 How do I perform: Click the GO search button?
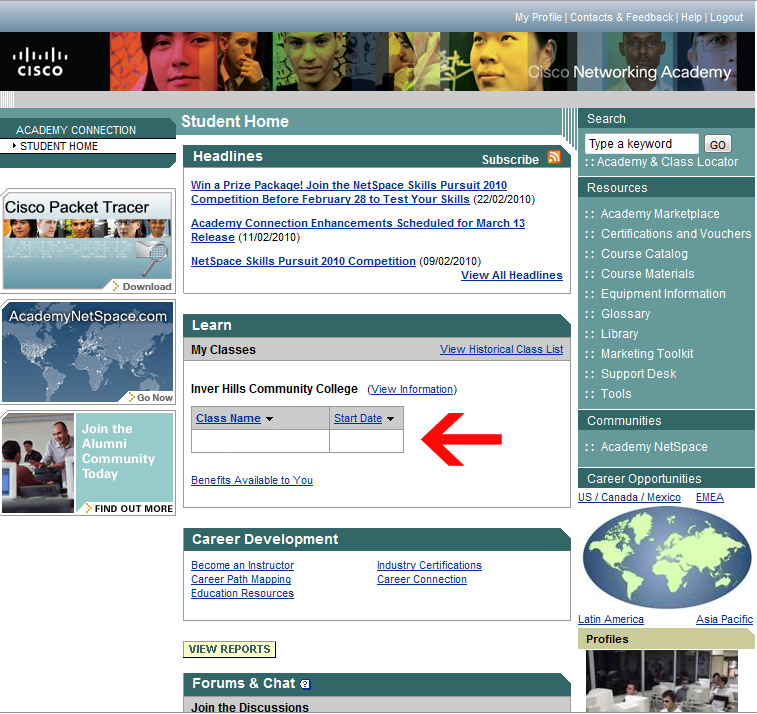[x=717, y=144]
